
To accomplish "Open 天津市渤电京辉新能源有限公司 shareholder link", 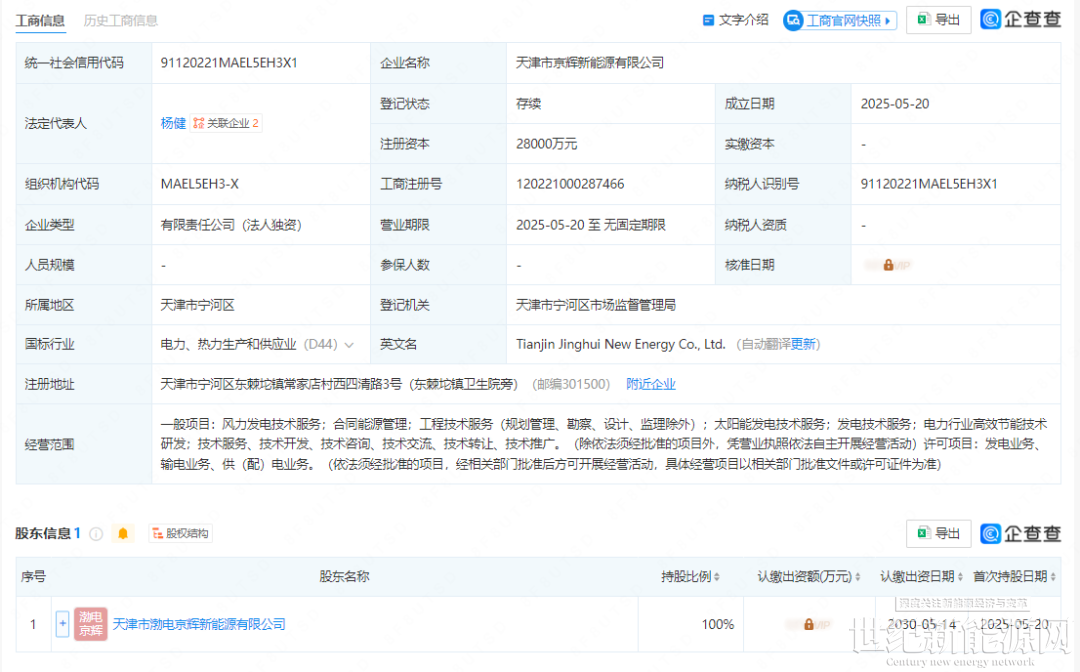I will pyautogui.click(x=199, y=624).
